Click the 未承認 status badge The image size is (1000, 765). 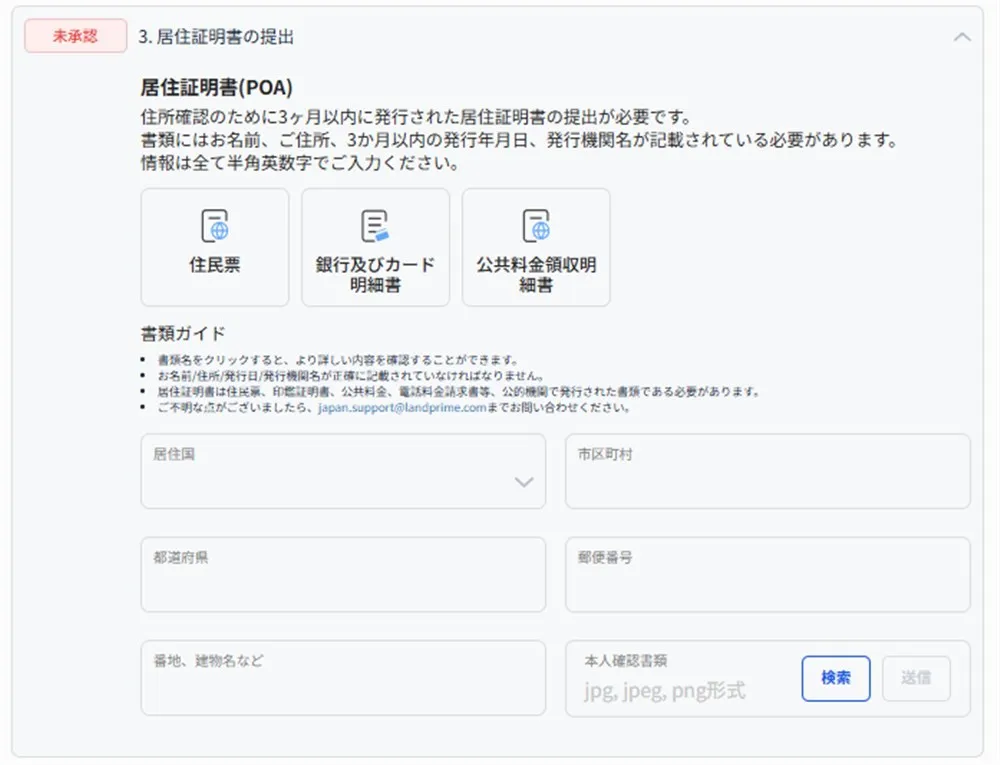click(x=75, y=36)
